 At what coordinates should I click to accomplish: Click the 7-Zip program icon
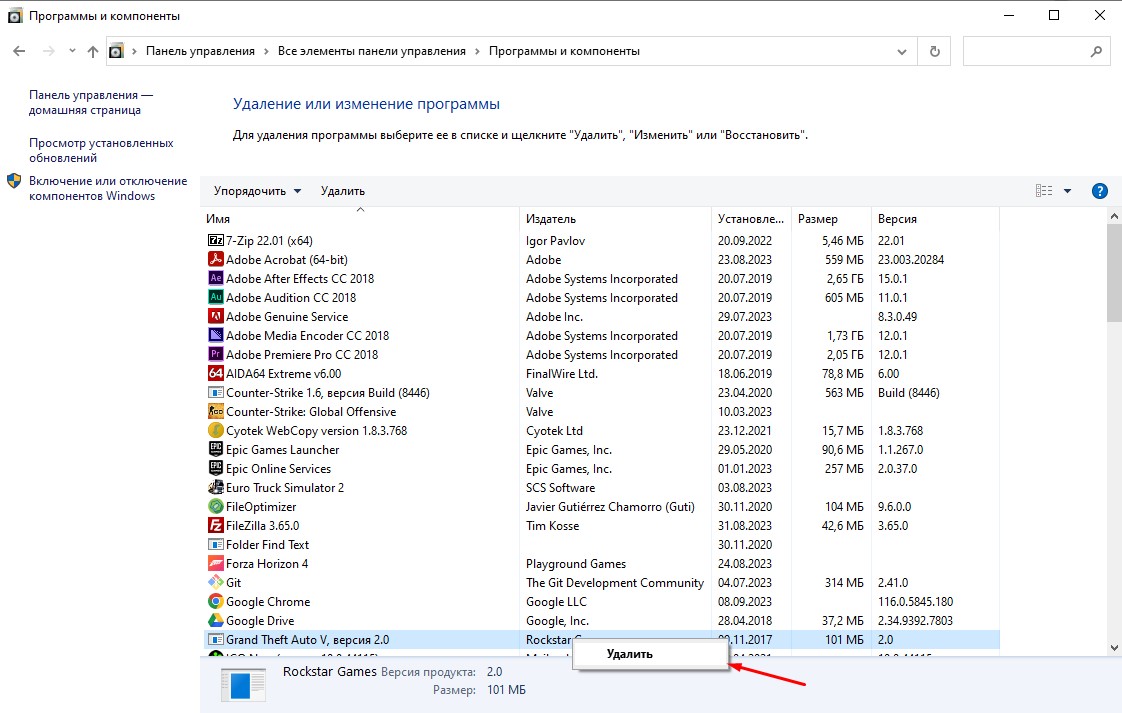coord(215,240)
